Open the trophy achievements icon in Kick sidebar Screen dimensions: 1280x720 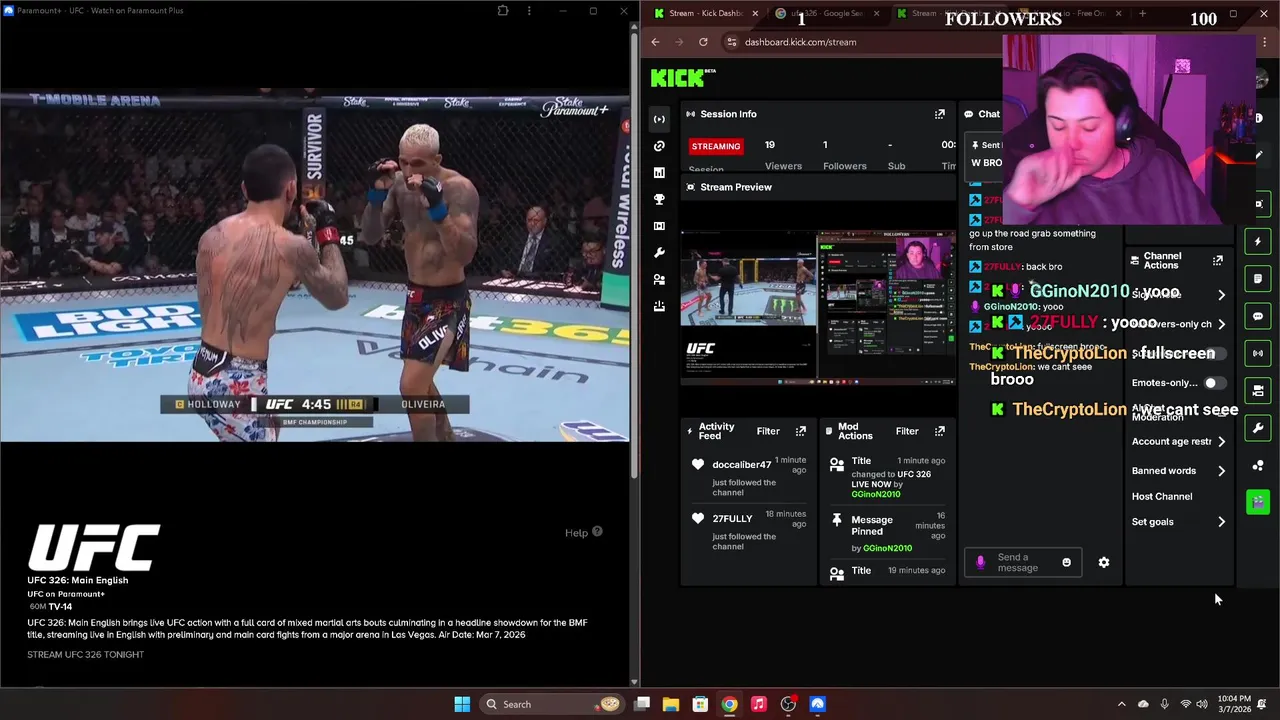(x=659, y=199)
